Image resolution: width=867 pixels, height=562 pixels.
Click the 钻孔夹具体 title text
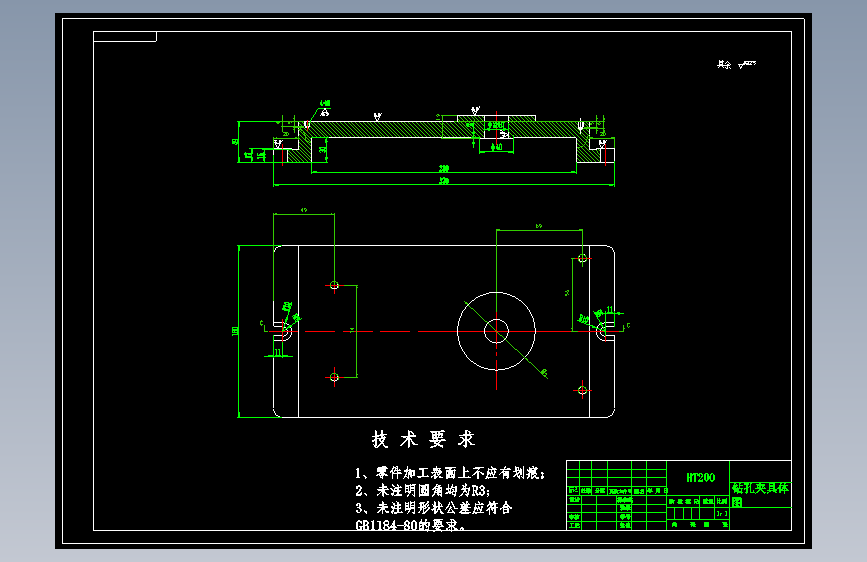point(760,488)
